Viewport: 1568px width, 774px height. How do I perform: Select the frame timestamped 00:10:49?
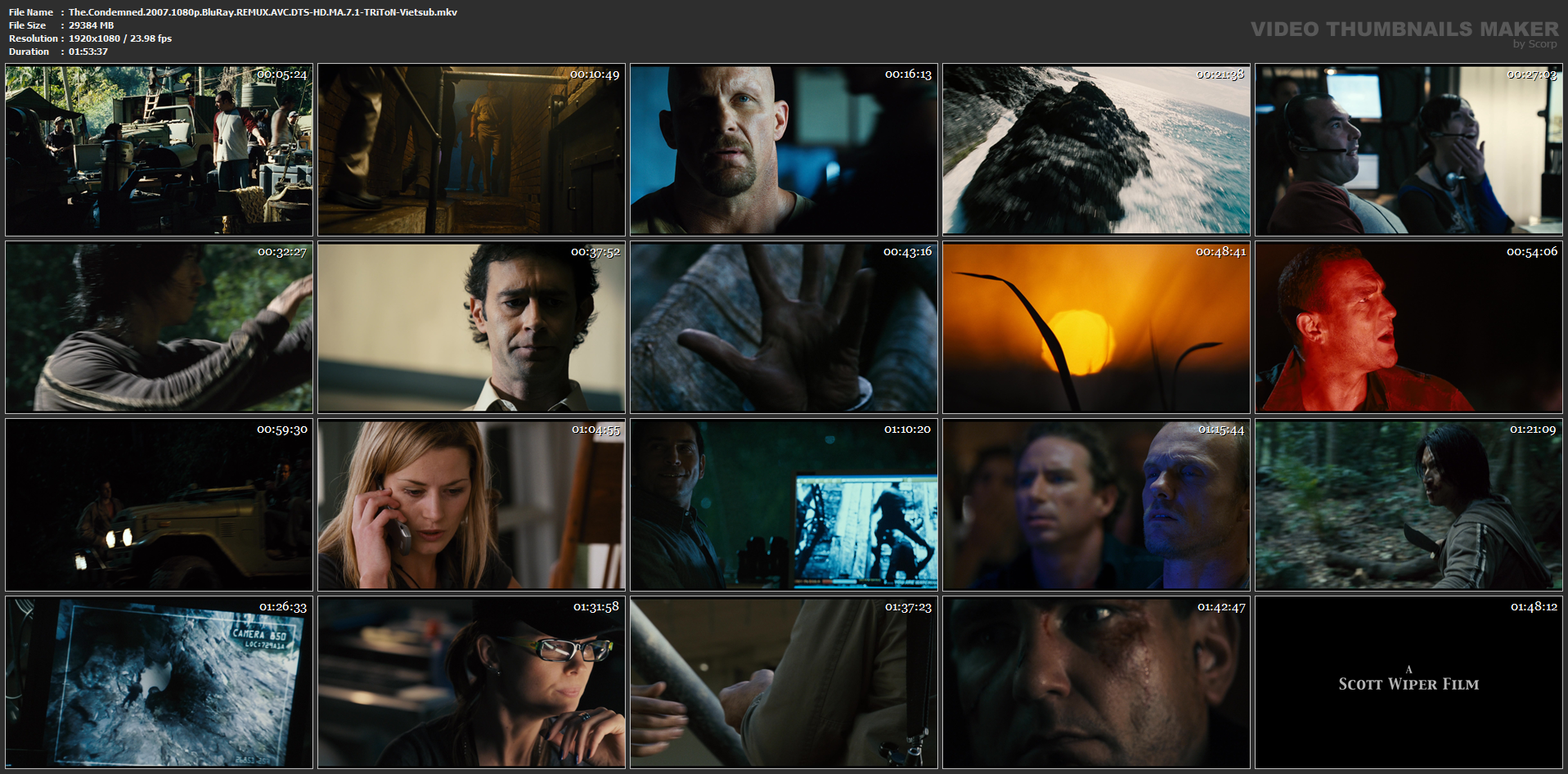471,150
